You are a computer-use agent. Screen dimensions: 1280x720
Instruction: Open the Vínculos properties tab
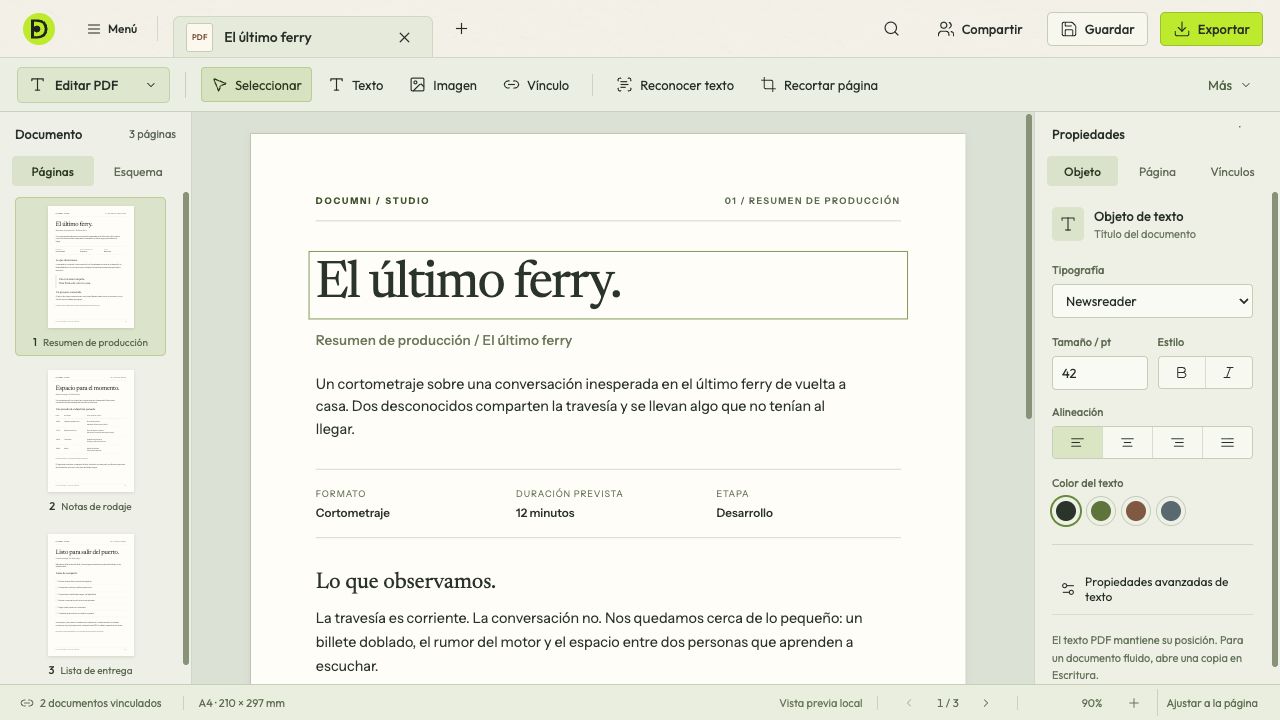(1232, 171)
